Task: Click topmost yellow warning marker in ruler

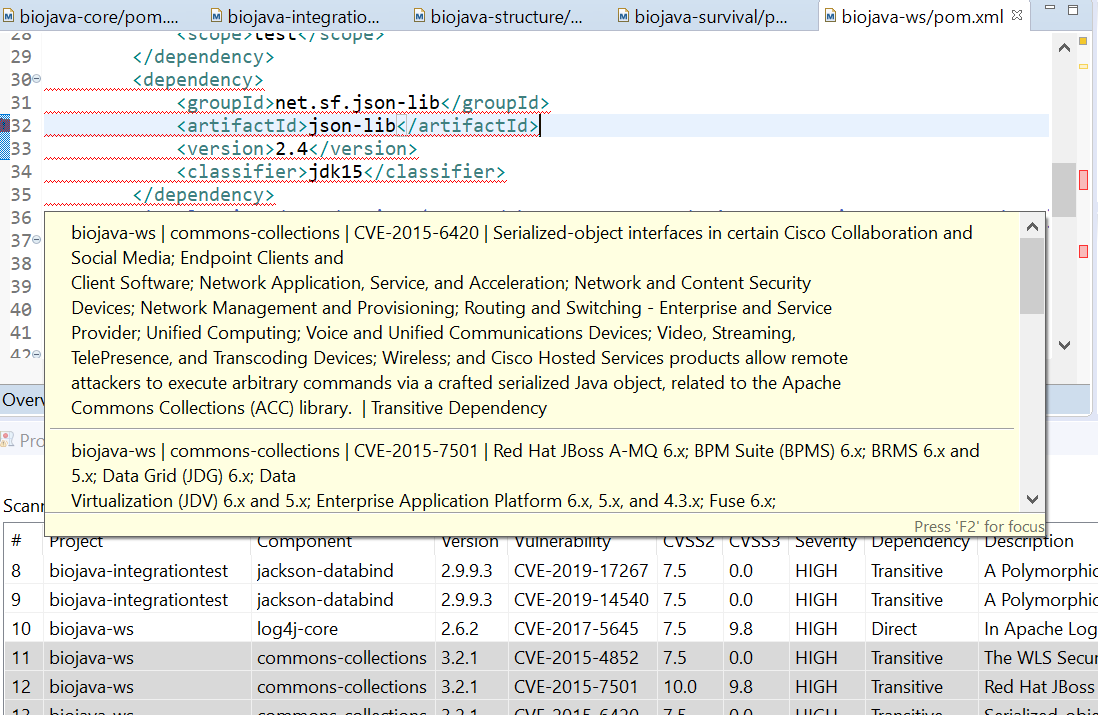Action: [x=1083, y=41]
